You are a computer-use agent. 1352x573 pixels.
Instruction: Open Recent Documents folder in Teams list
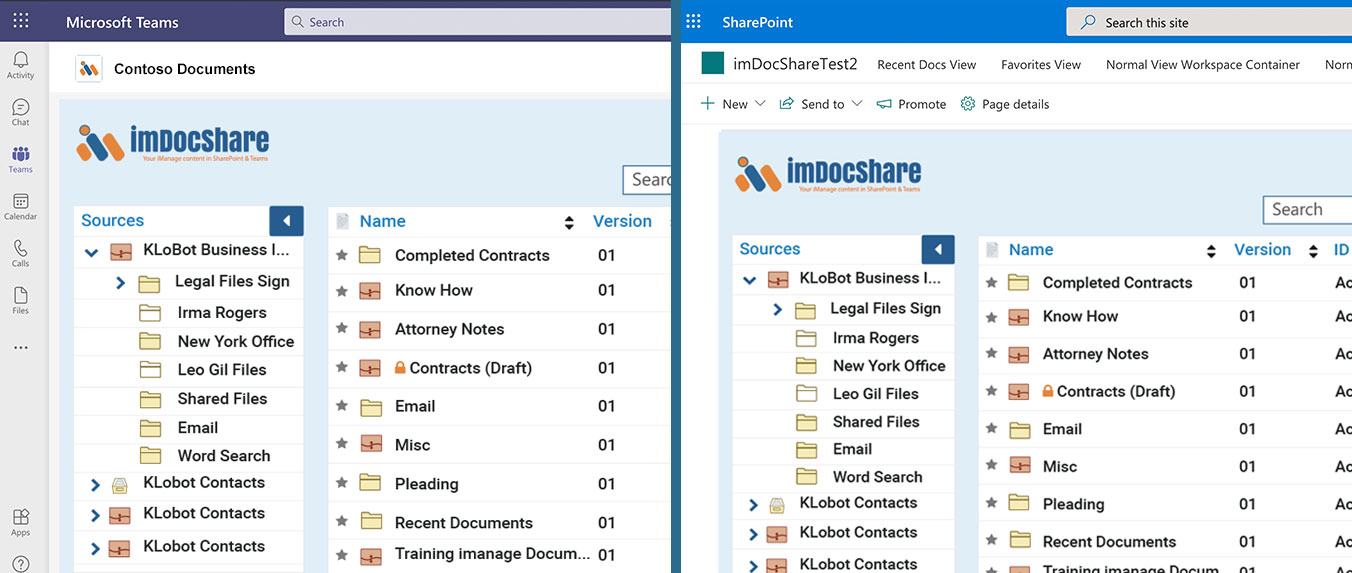coord(464,523)
